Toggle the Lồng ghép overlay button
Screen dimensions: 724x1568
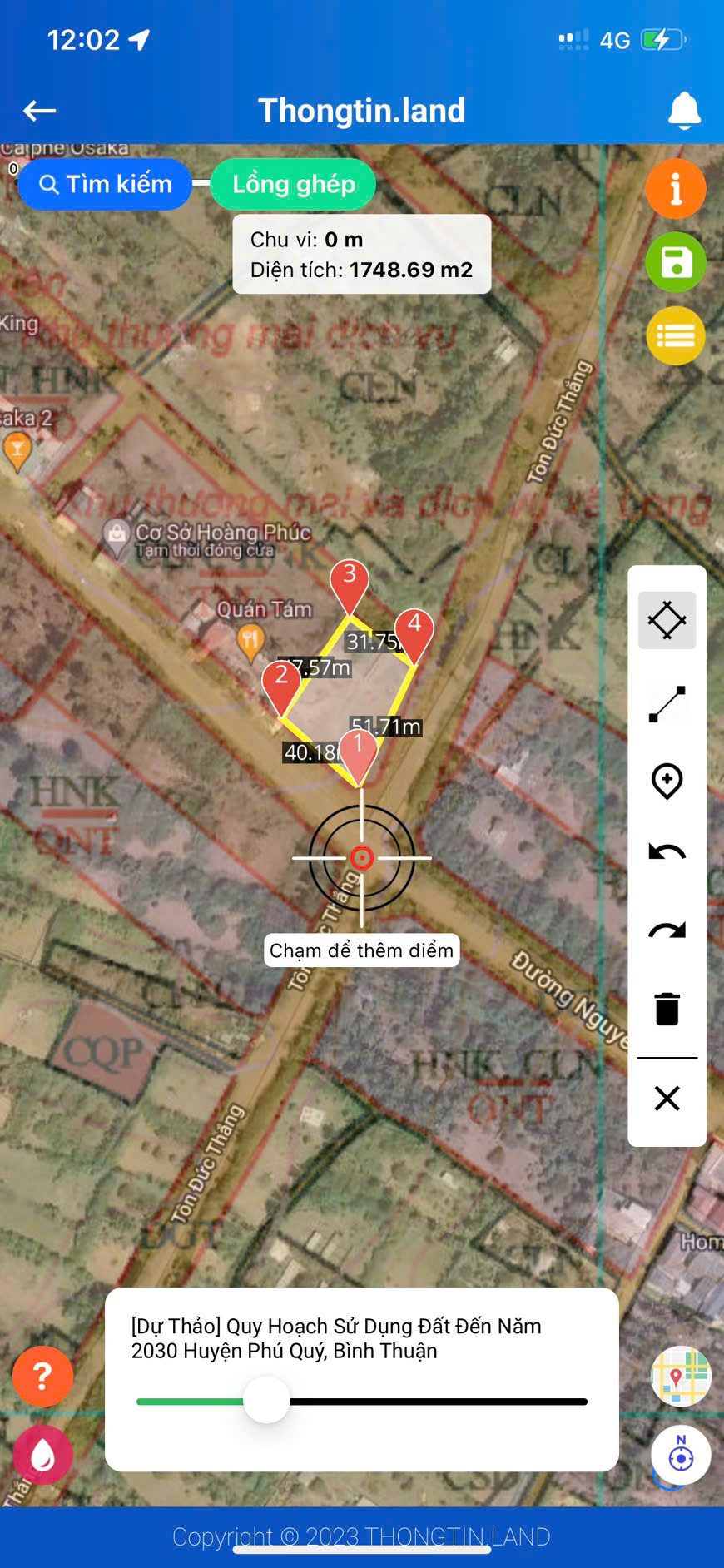pyautogui.click(x=293, y=184)
